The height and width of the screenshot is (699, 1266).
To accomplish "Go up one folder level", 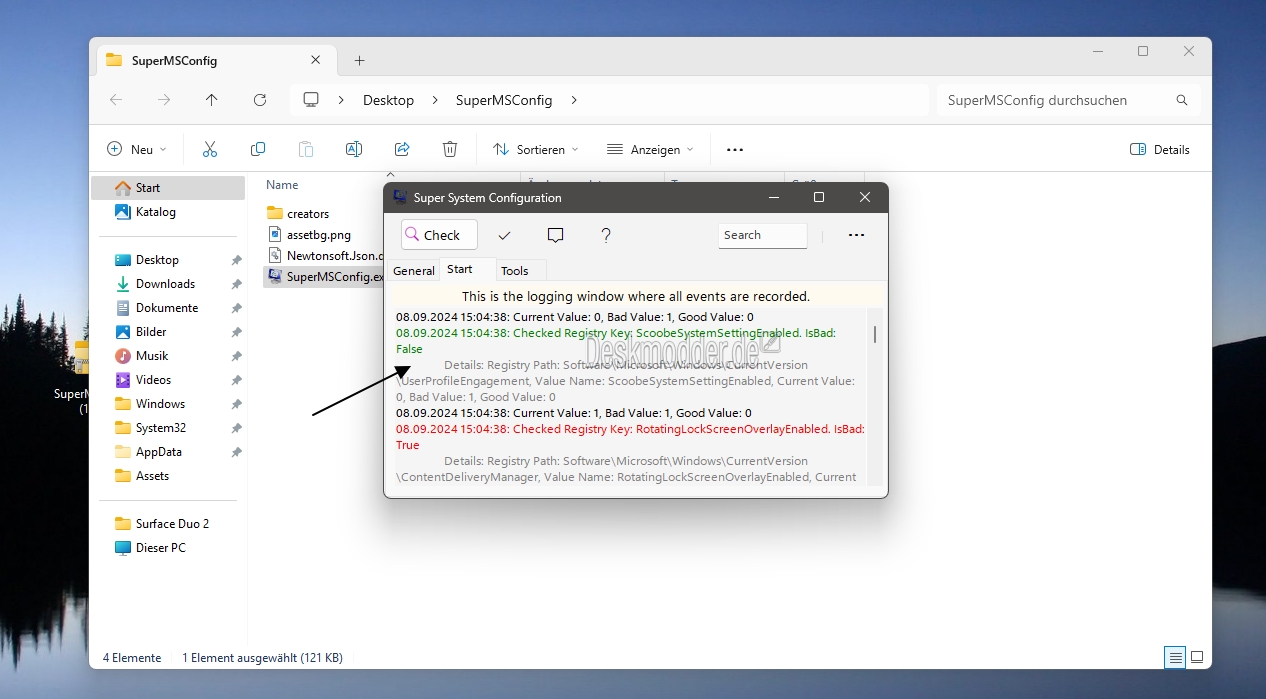I will tap(211, 100).
